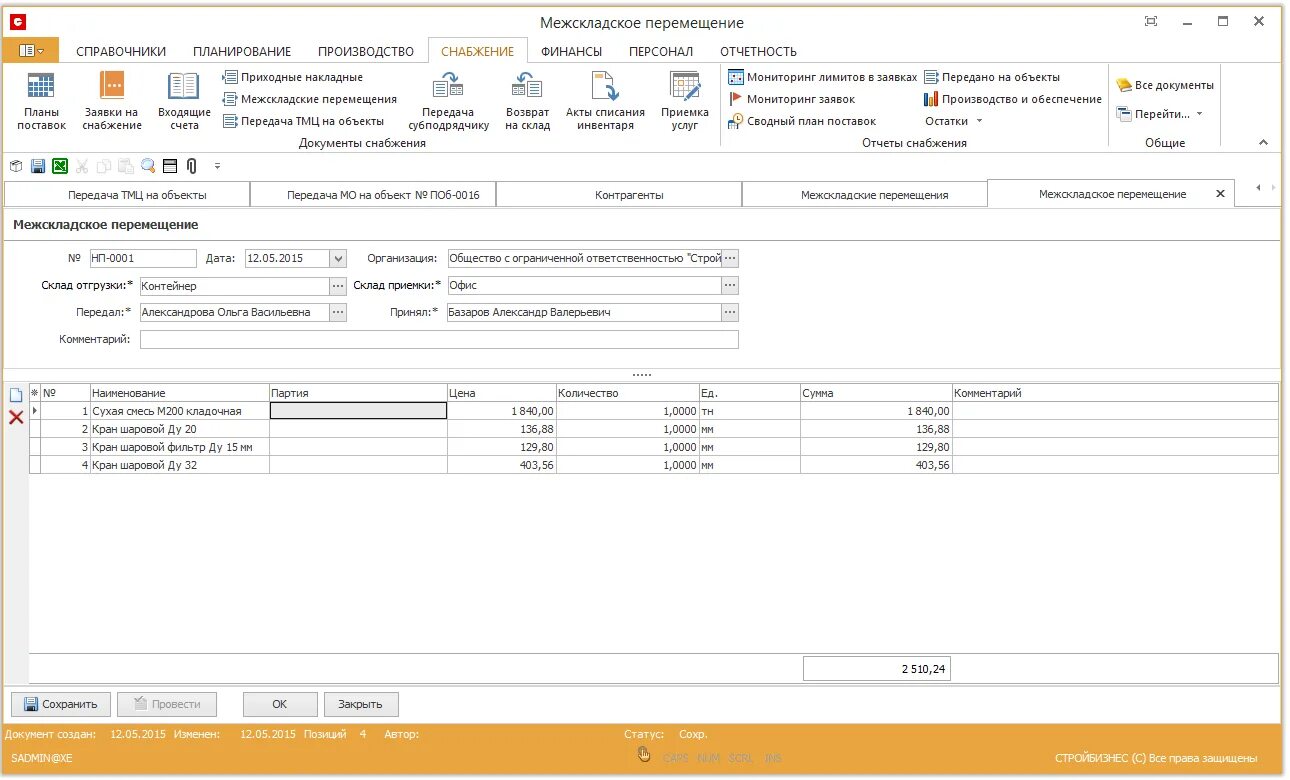This screenshot has height=780, width=1290.
Task: Select row Кран шаровой Ду 20
Action: coord(654,429)
